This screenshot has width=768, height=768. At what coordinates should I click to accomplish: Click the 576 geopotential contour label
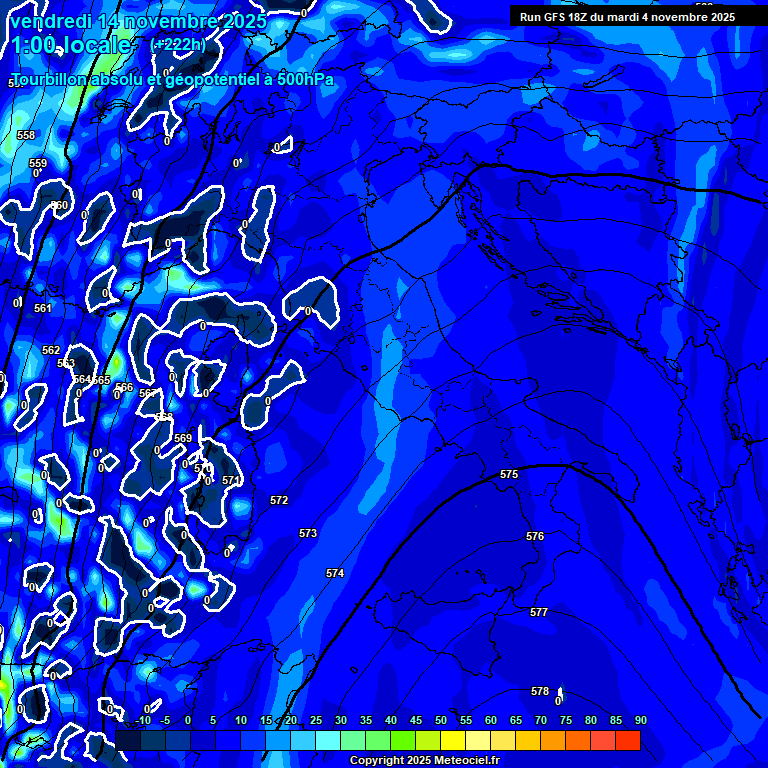pos(535,537)
